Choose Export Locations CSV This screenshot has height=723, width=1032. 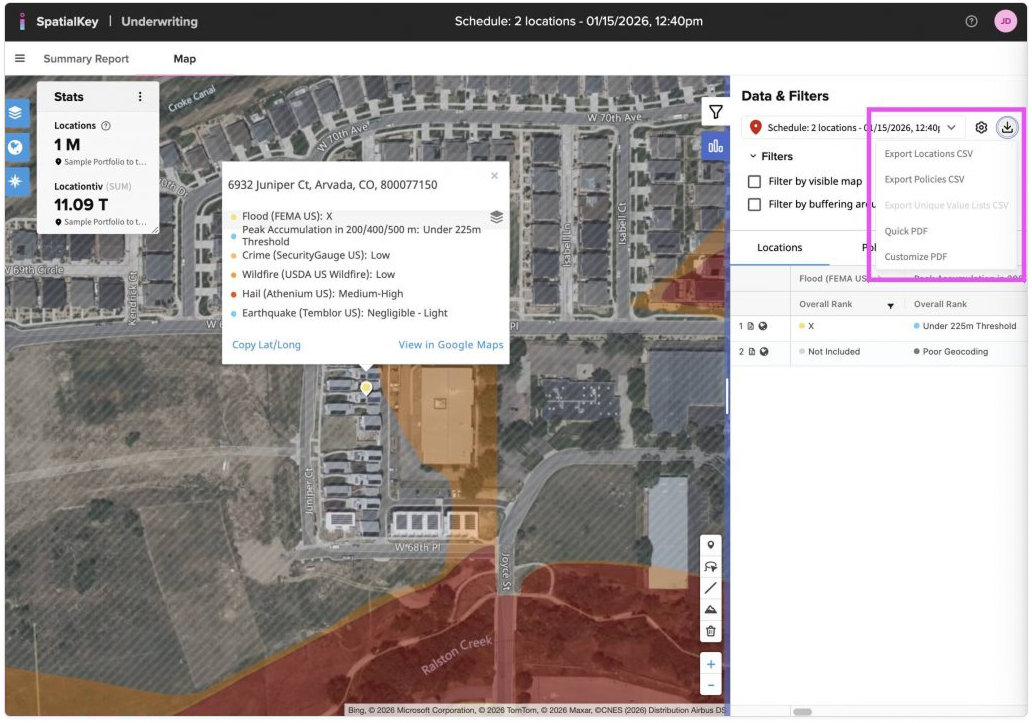pos(928,154)
